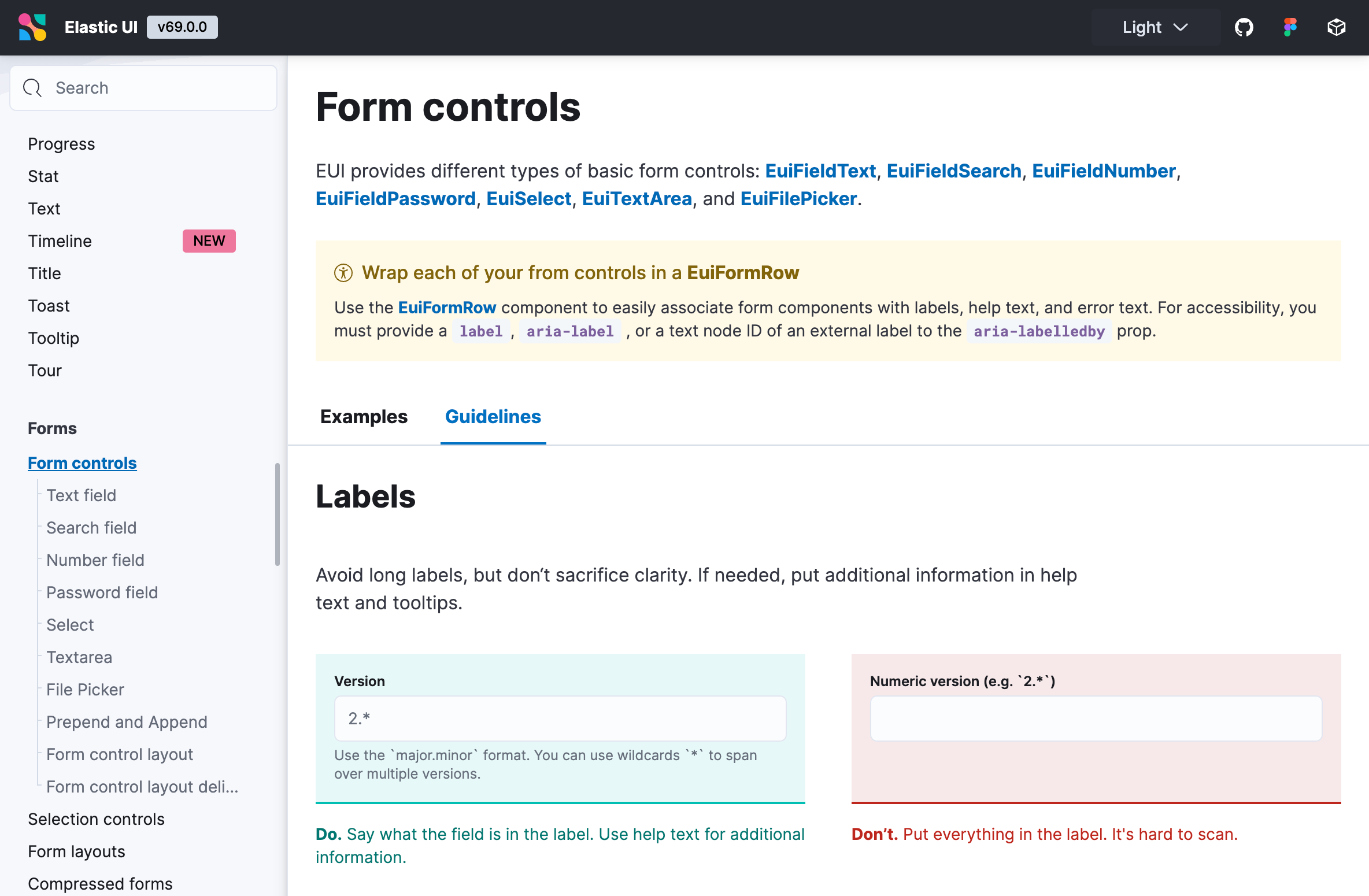Click the Version input field
This screenshot has width=1369, height=896.
[560, 719]
